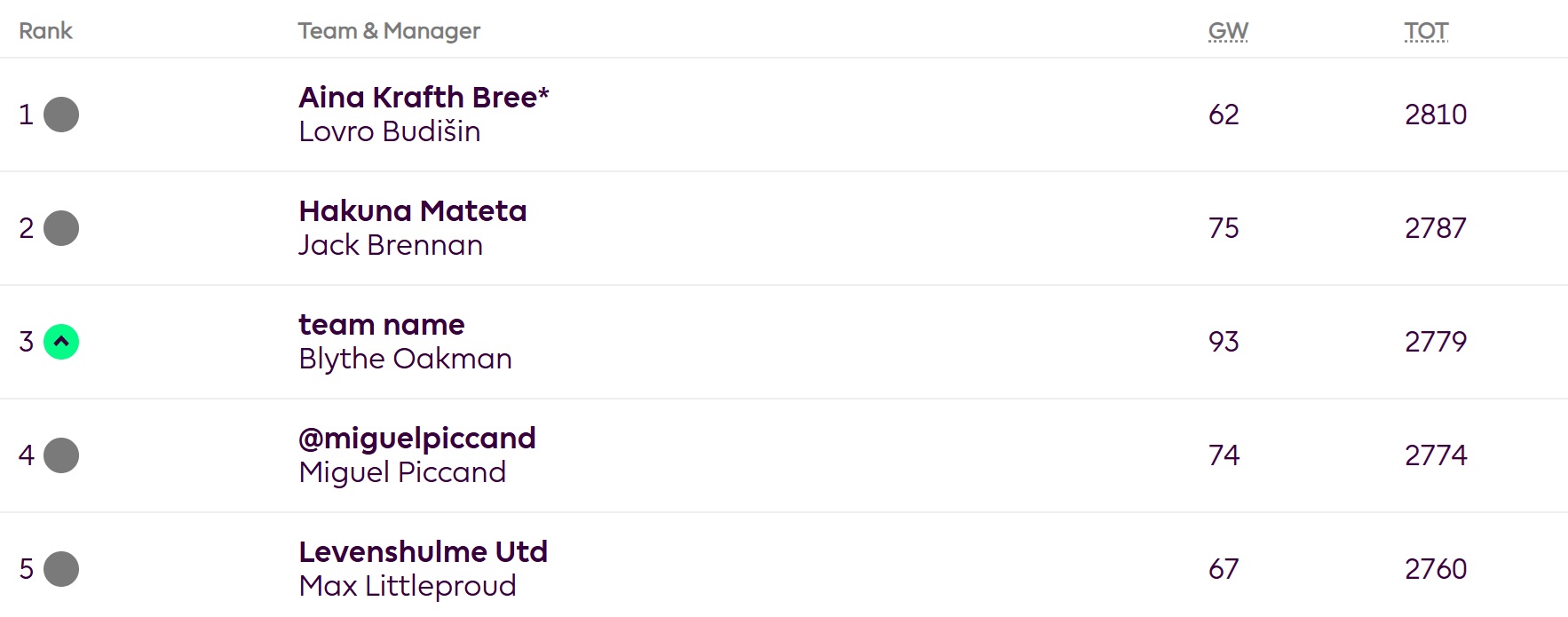Click the Rank column heading
This screenshot has height=617, width=1568.
click(x=45, y=29)
